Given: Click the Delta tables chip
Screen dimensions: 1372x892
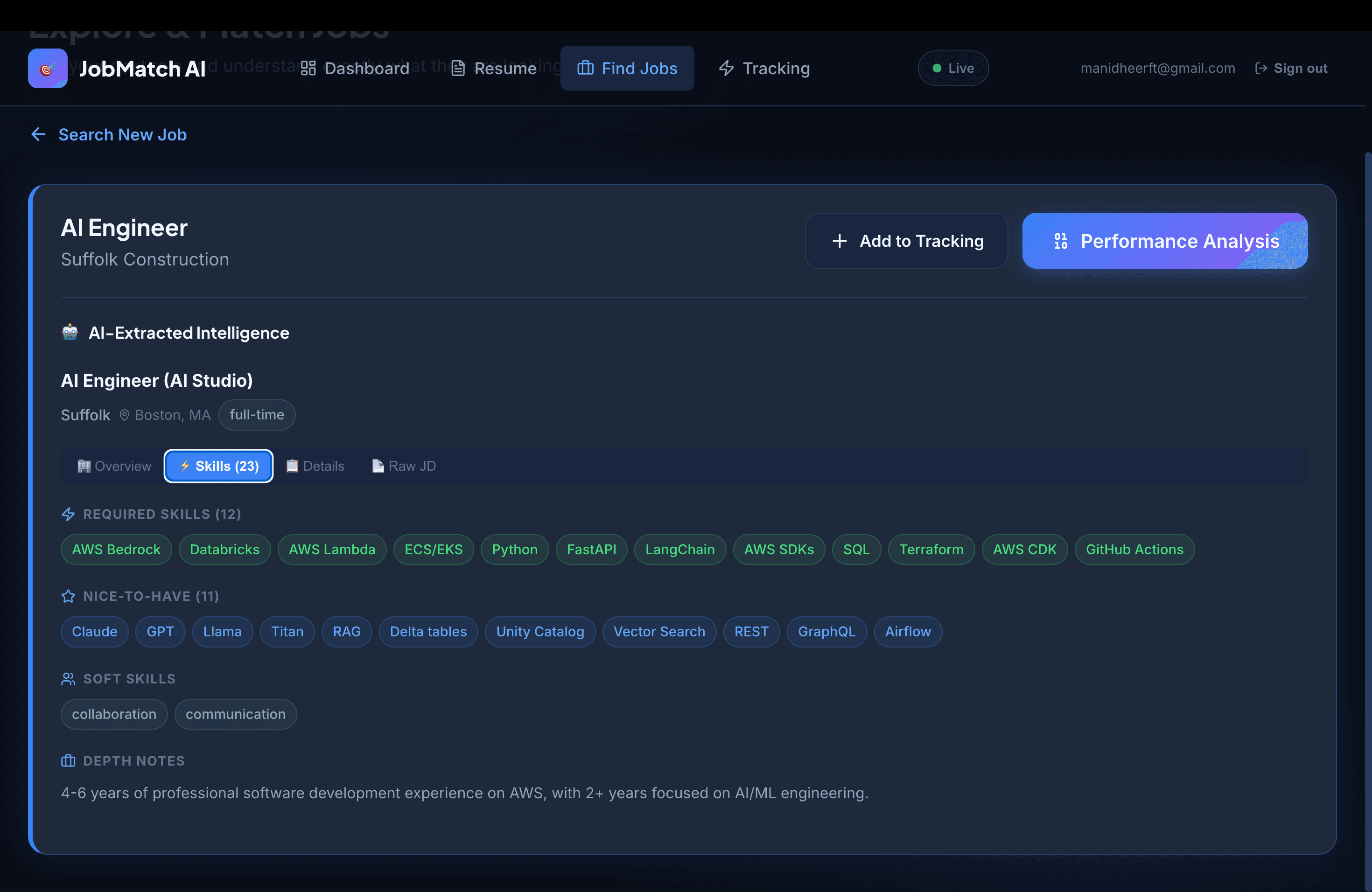Looking at the screenshot, I should coord(428,632).
